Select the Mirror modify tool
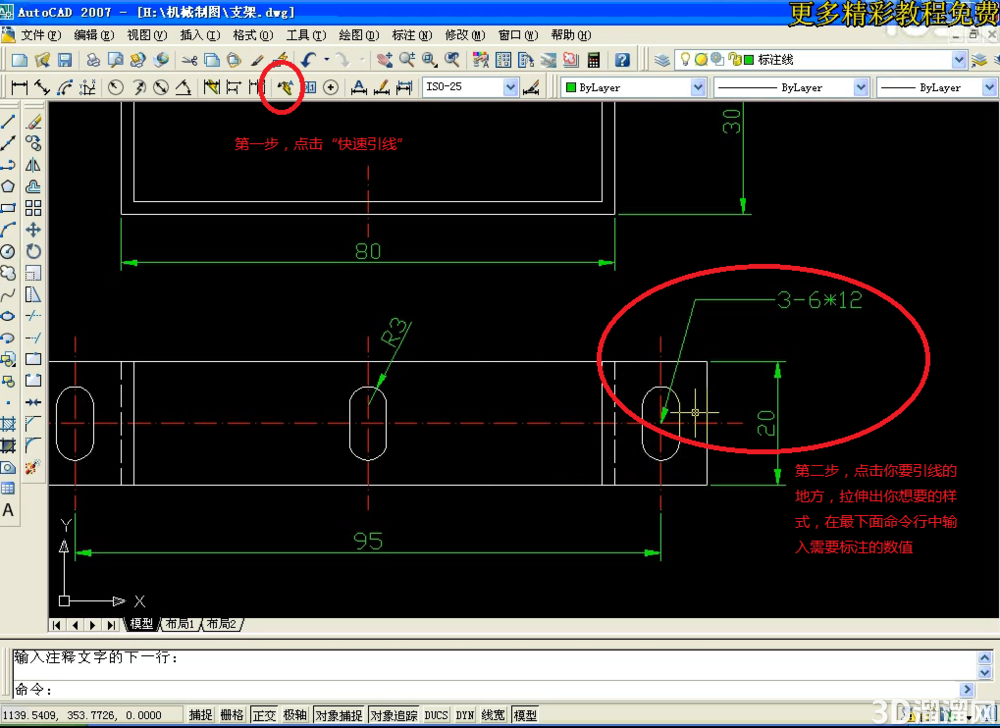Screen dimensions: 1000x728 (x=33, y=164)
